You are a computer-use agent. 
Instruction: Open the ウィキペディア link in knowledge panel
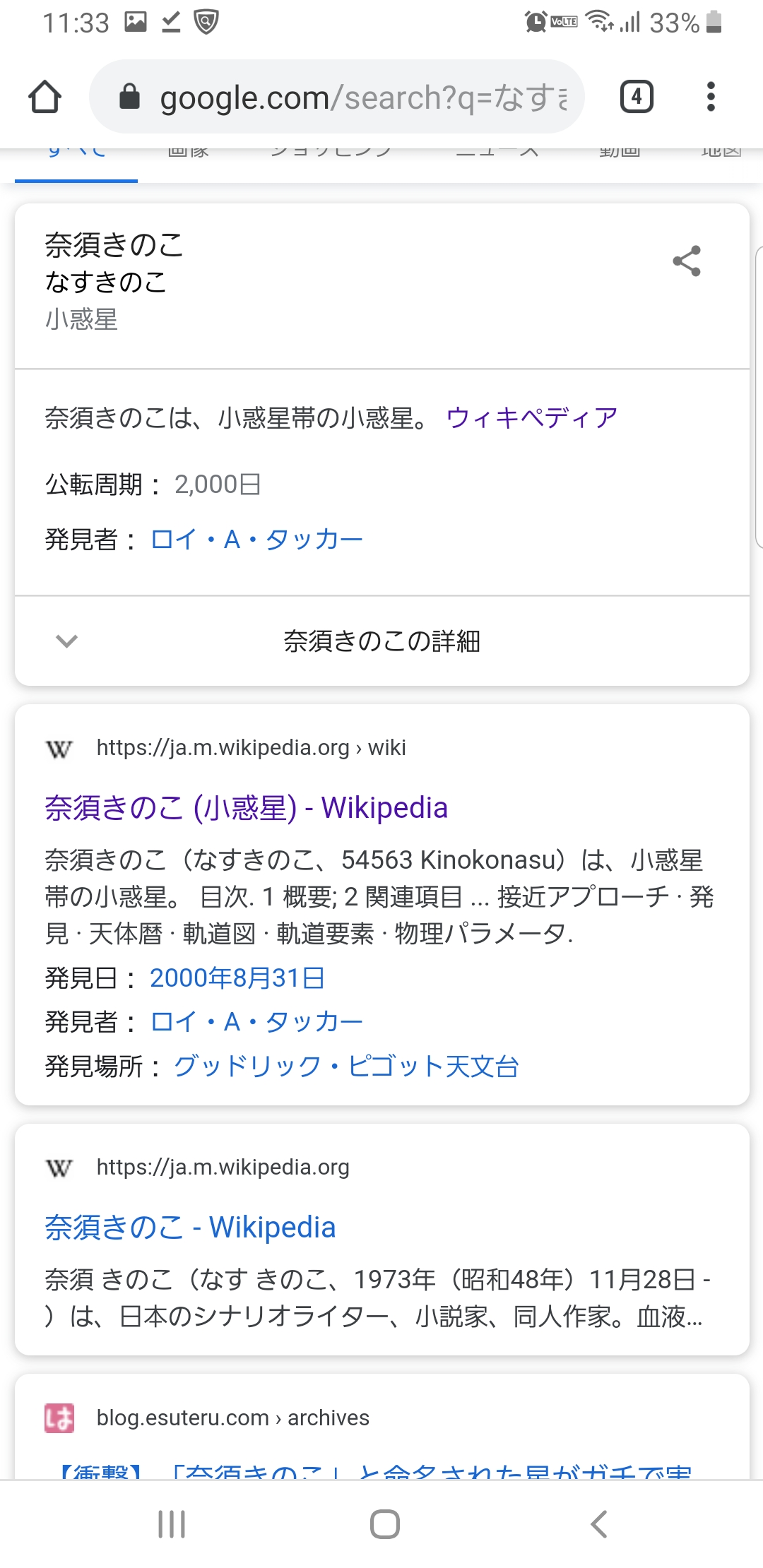[x=531, y=418]
